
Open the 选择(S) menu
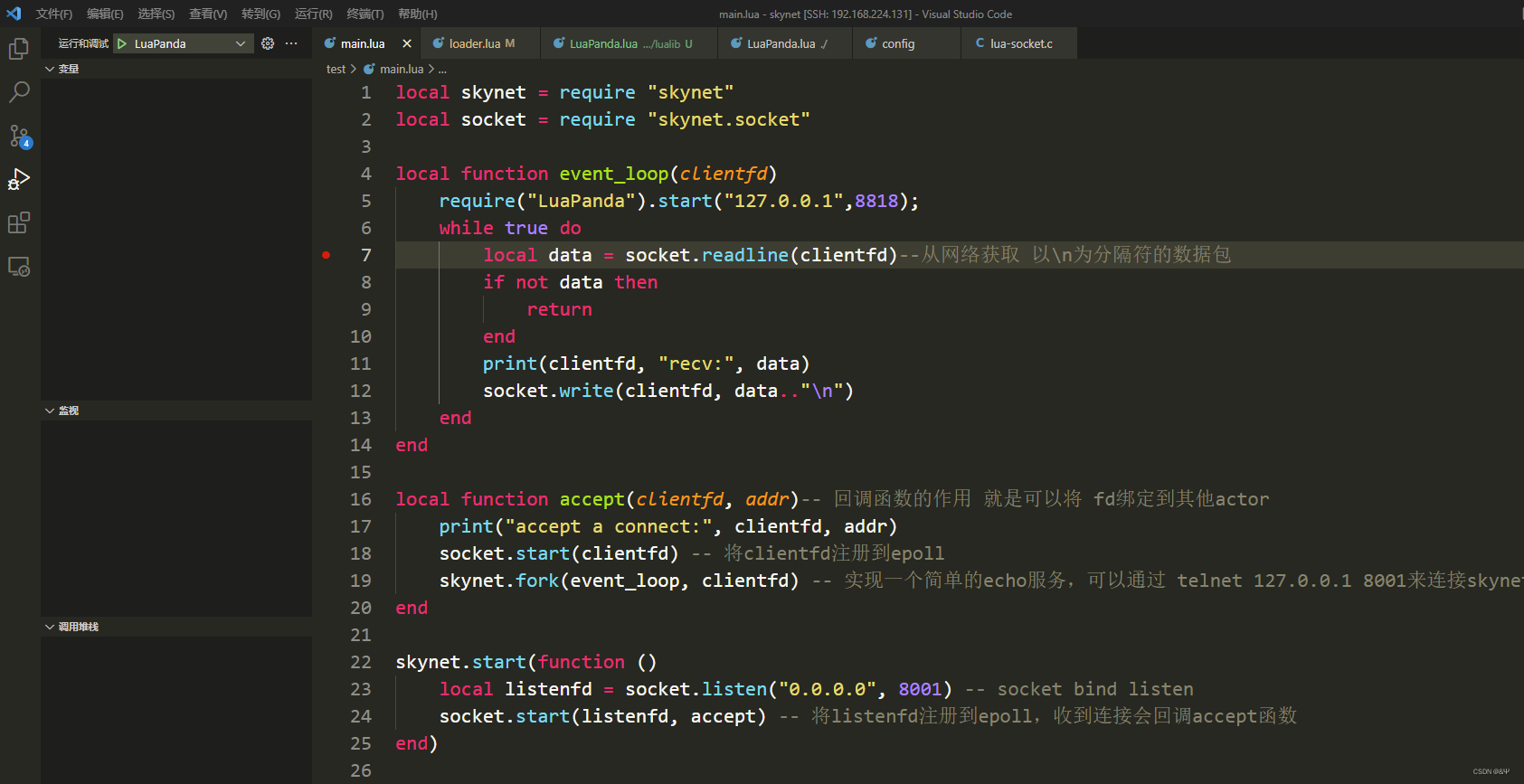[x=156, y=14]
